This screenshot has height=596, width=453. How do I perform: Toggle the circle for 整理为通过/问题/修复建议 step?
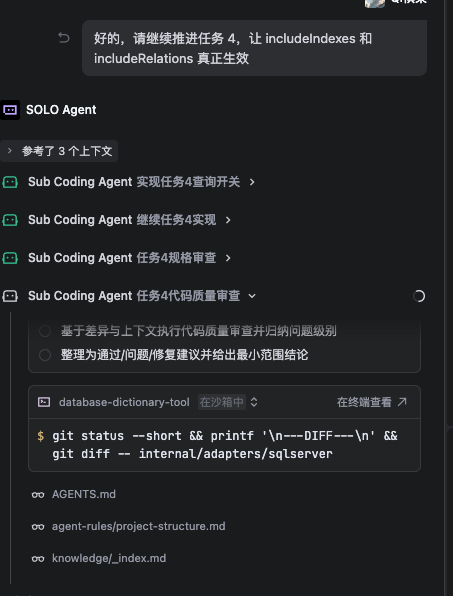(45, 355)
